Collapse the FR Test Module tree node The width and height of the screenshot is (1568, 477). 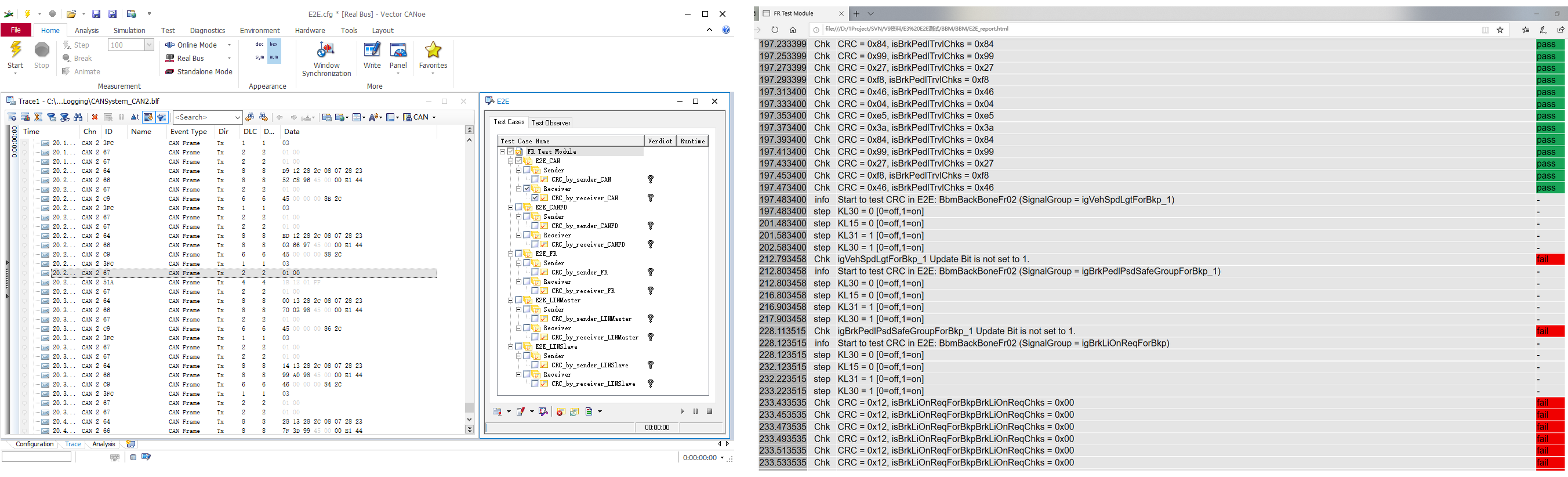(x=503, y=151)
